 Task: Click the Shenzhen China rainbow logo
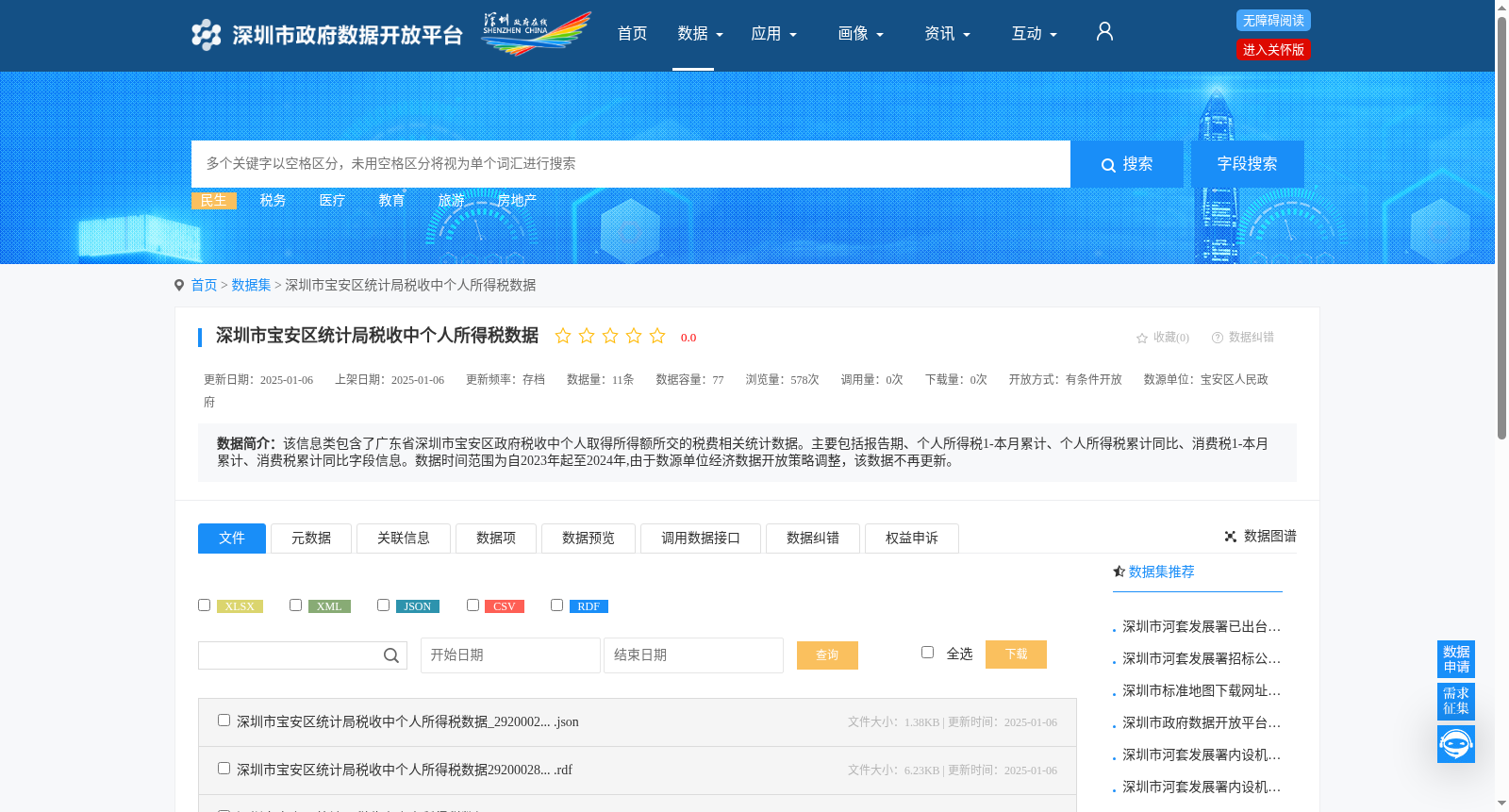(x=536, y=34)
